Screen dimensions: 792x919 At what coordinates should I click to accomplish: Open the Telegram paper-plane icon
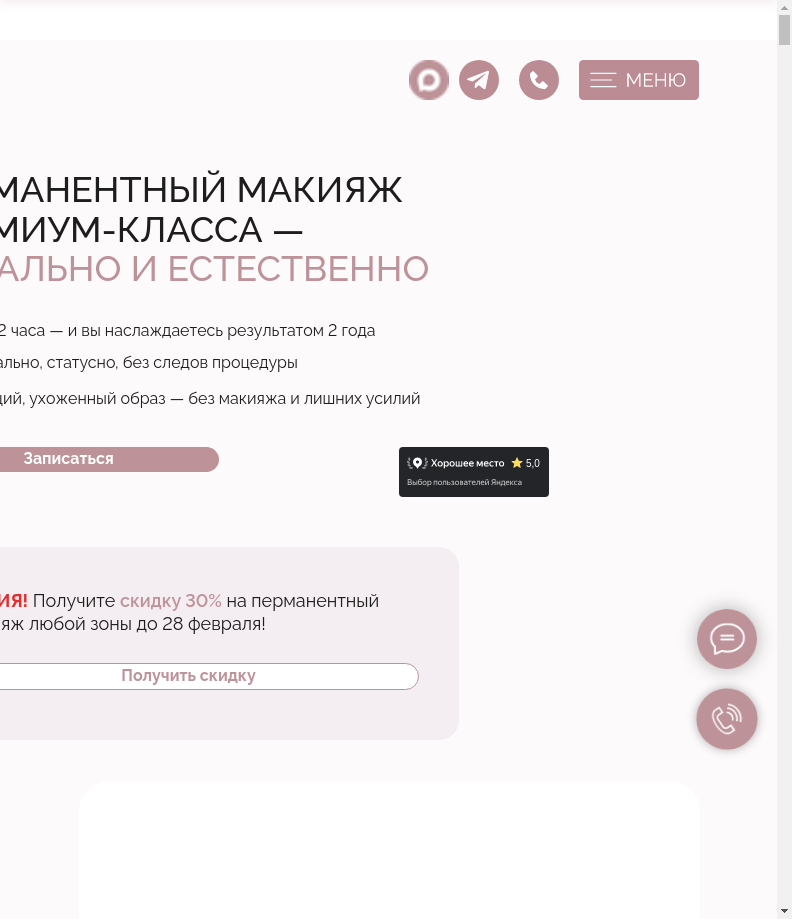[479, 80]
